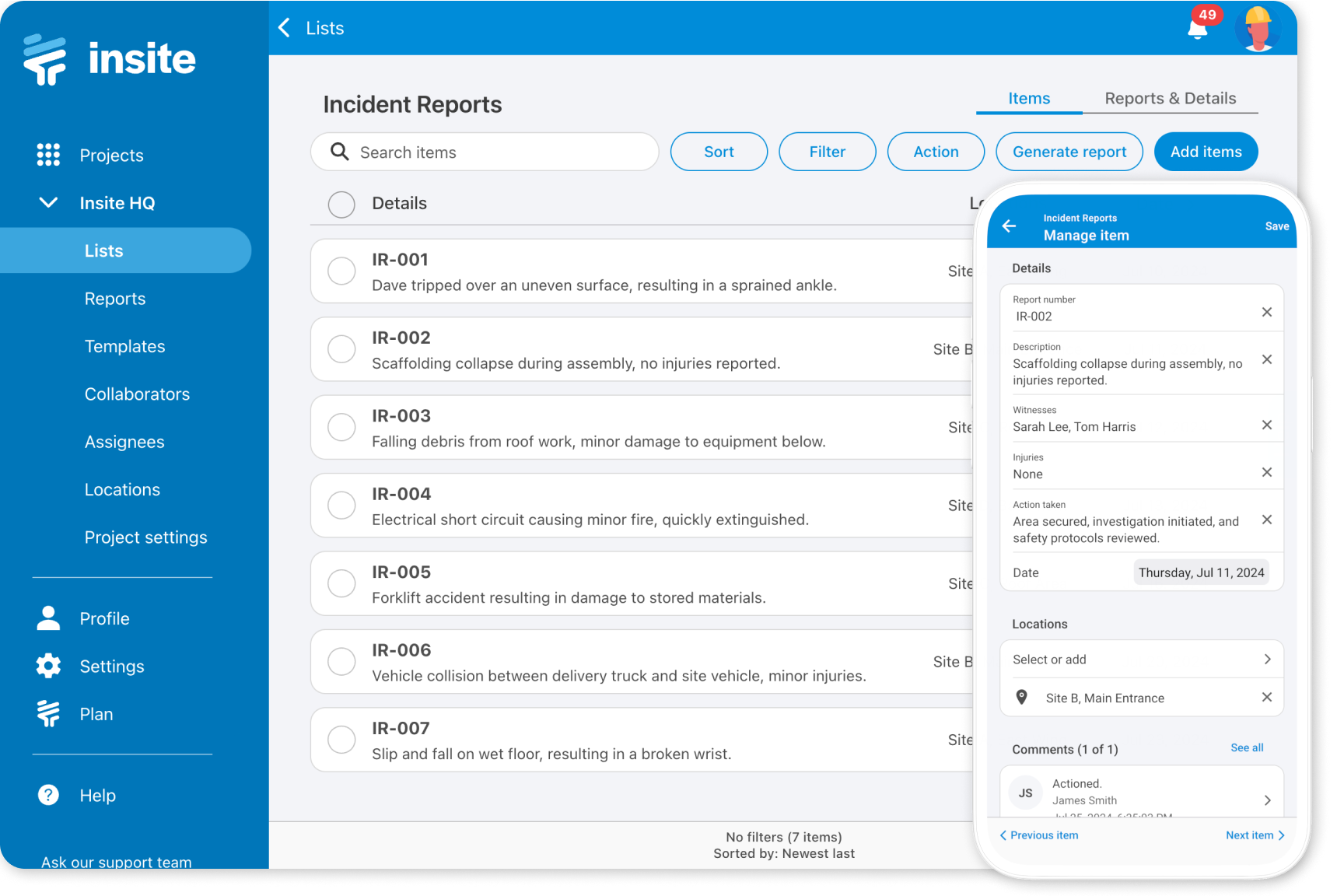Screen dimensions: 1344x896
Task: Collapse the Insite HQ section
Action: pos(47,202)
